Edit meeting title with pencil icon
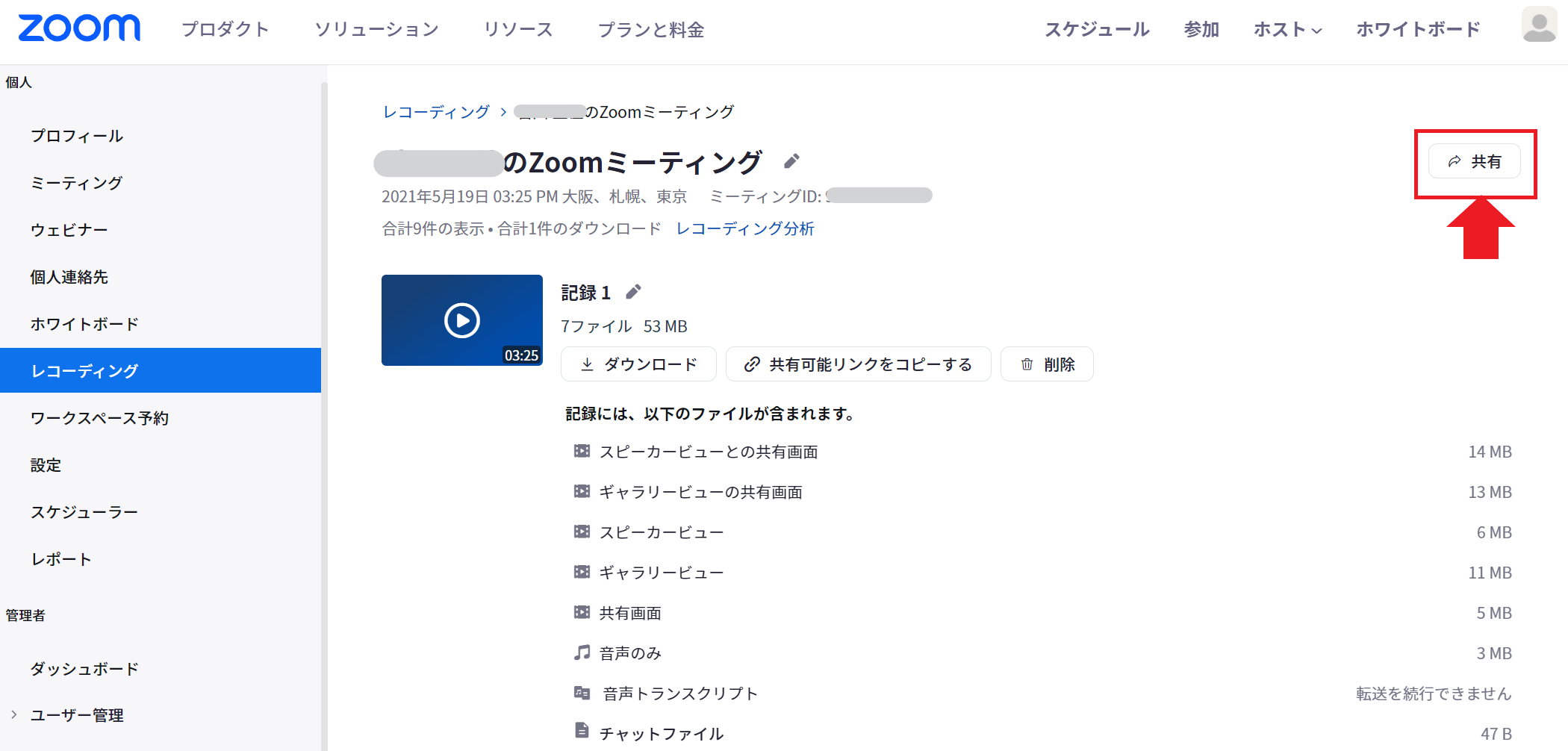The width and height of the screenshot is (1568, 751). [791, 161]
